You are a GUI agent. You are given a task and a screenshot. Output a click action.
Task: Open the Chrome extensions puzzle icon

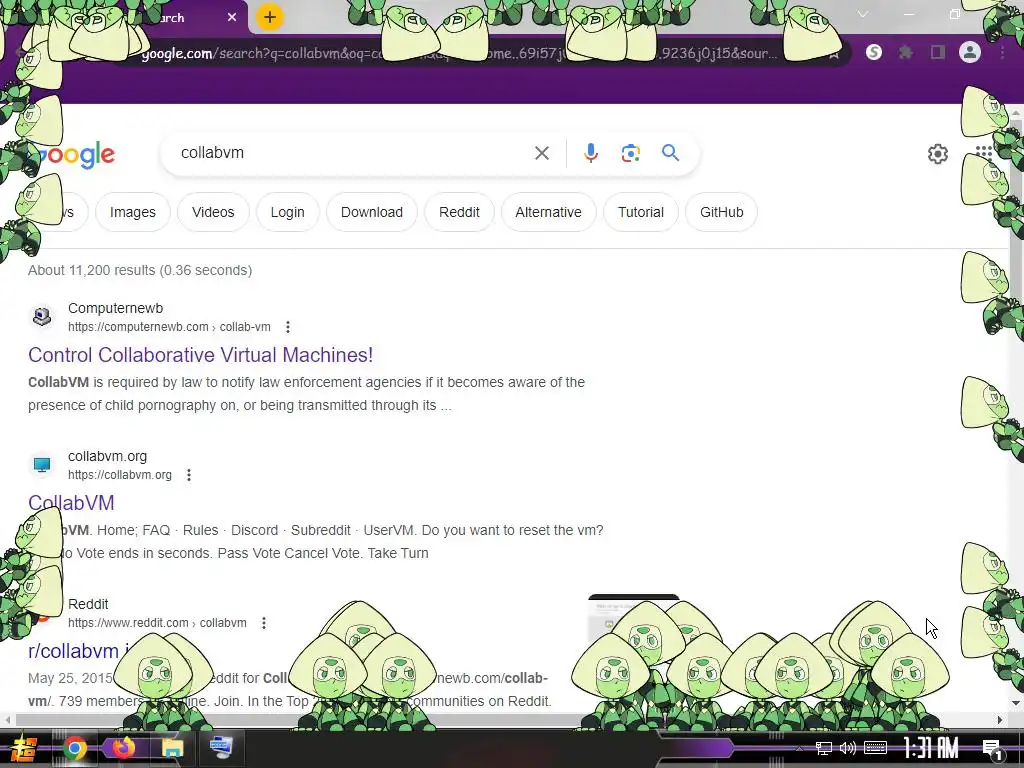(905, 52)
